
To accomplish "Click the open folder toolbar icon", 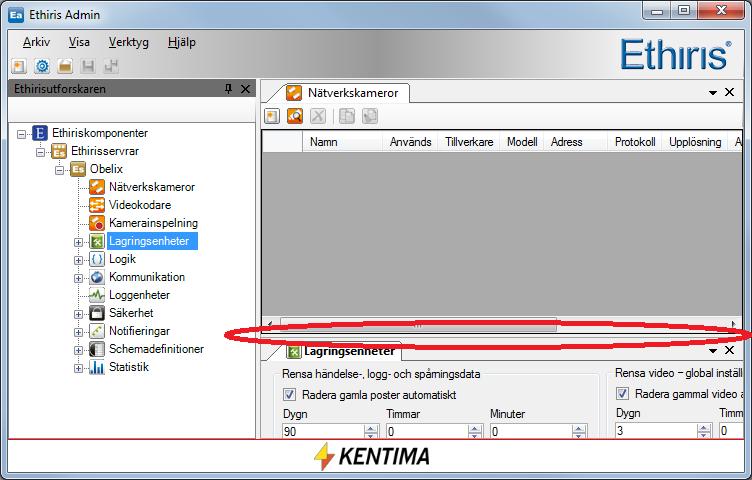I will 65,66.
